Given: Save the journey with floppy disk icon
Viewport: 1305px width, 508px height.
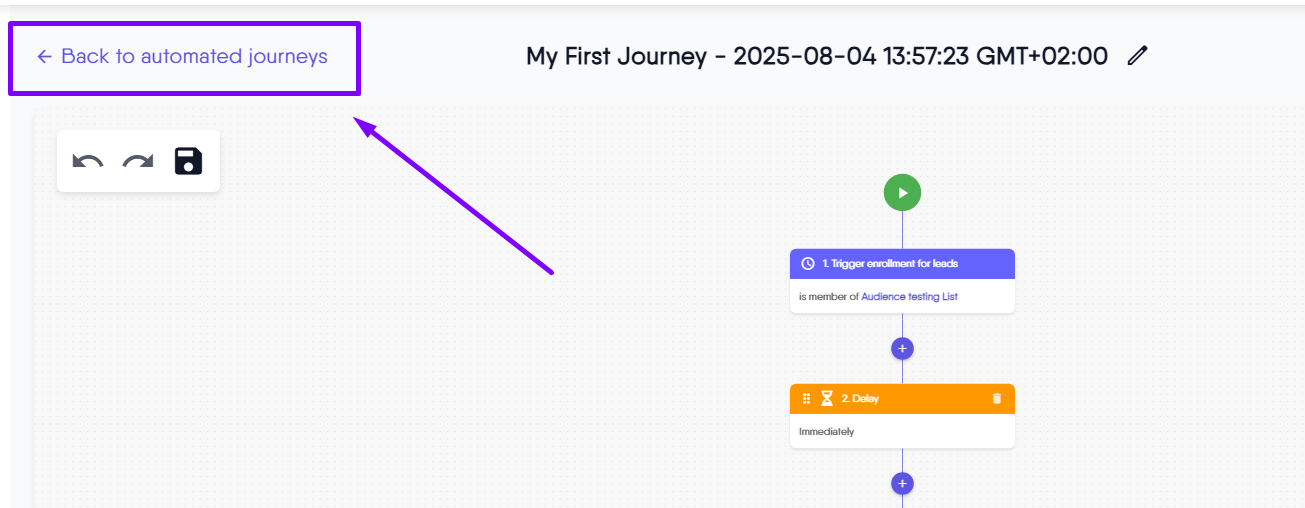Looking at the screenshot, I should 189,161.
